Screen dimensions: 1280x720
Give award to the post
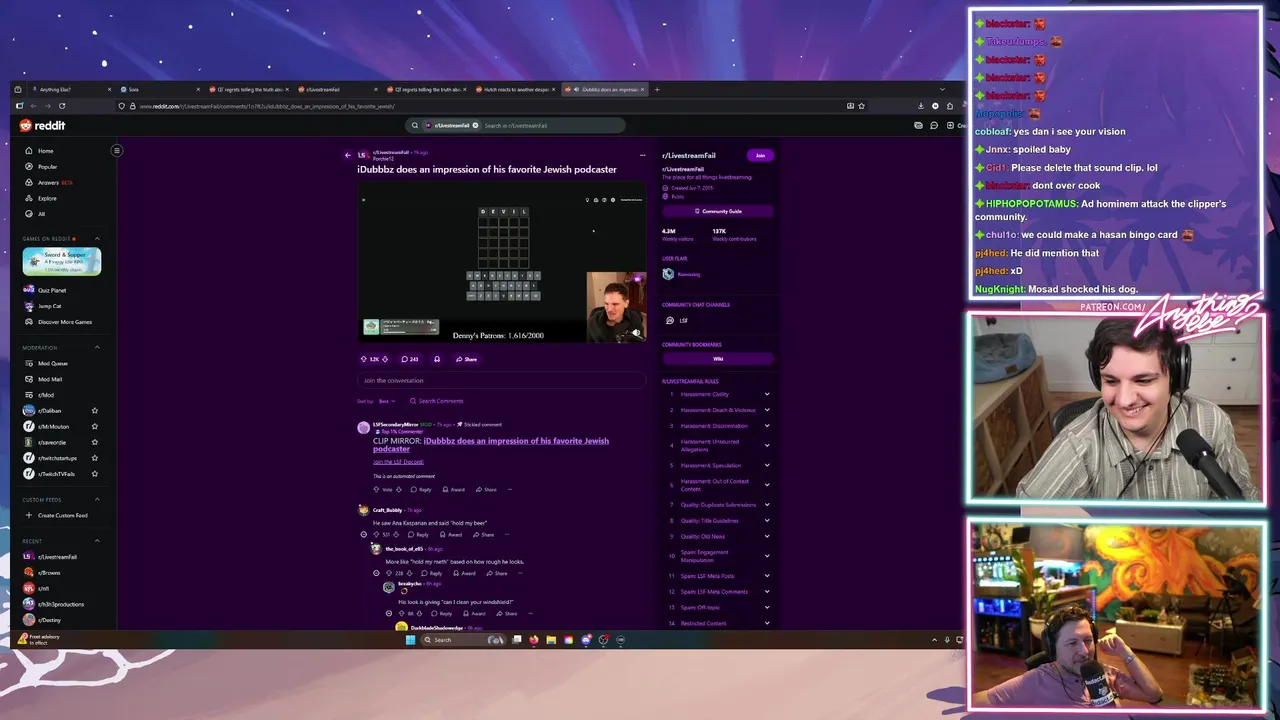point(437,359)
